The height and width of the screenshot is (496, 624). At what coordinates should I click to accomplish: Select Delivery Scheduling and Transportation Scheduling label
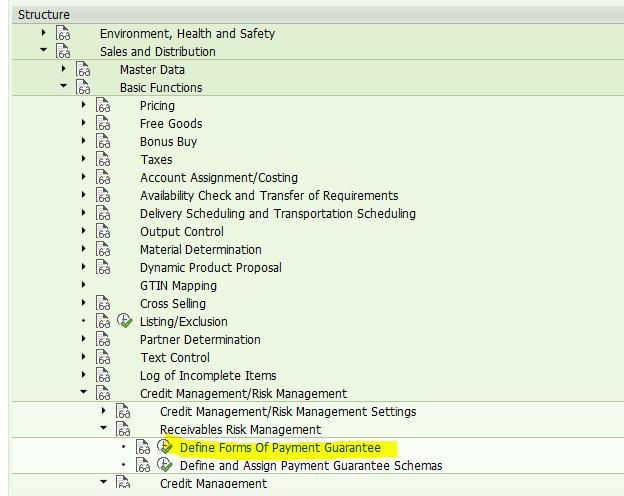point(278,213)
